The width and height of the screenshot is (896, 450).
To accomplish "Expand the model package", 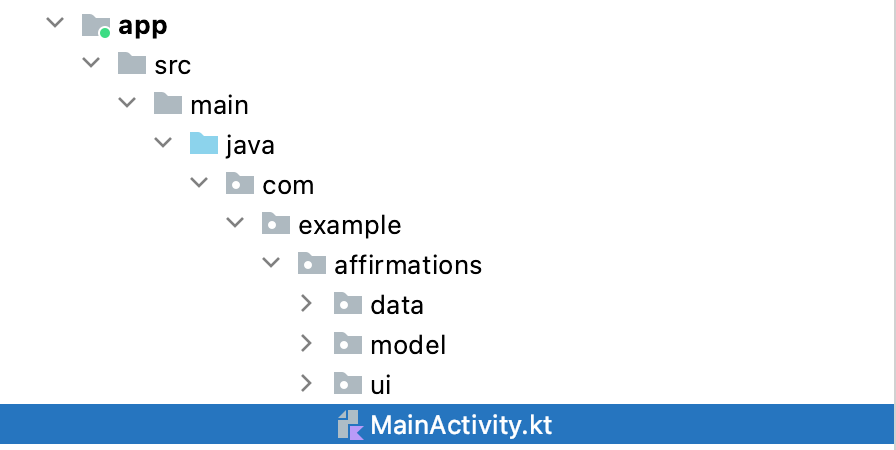I will pos(306,344).
